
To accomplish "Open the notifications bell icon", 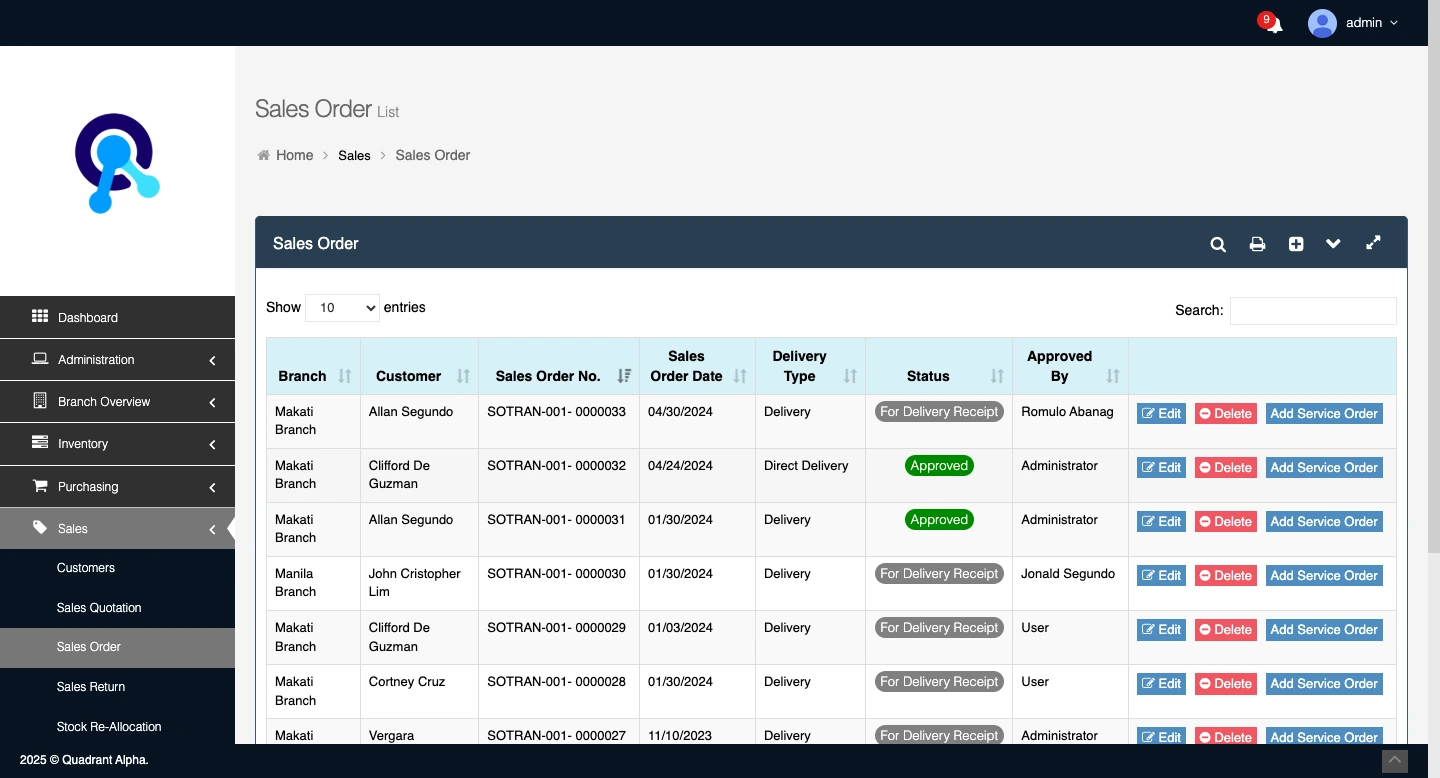I will [1273, 24].
